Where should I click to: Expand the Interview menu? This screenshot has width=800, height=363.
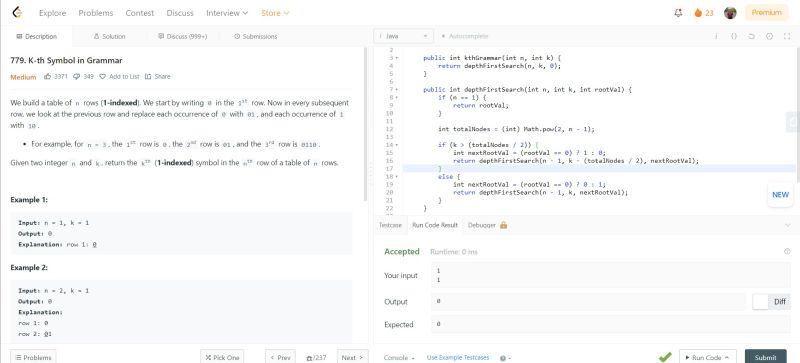click(x=227, y=13)
